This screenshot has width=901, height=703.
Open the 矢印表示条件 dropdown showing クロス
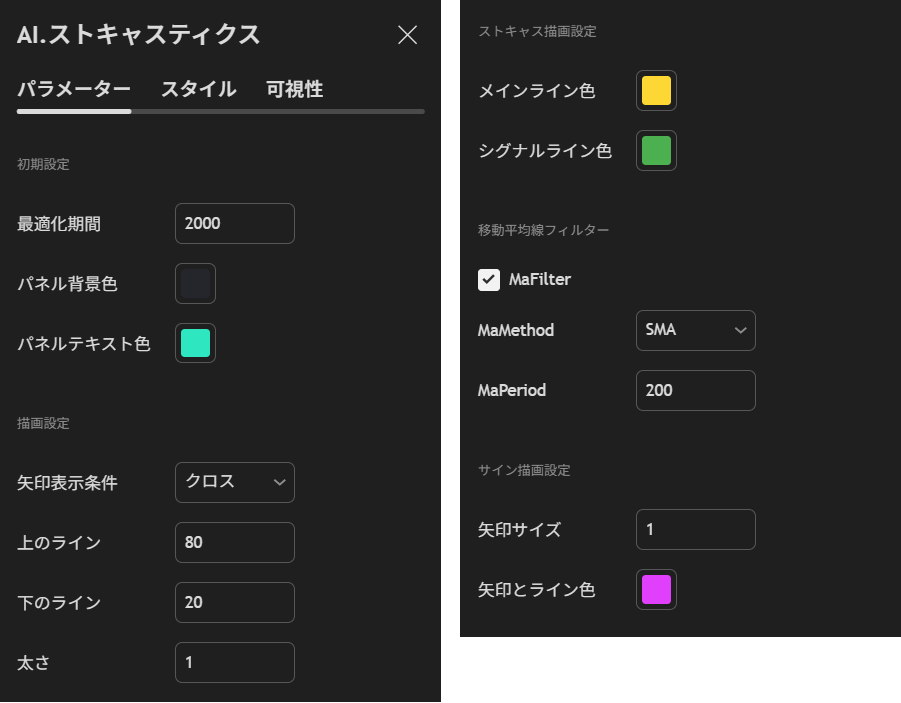click(x=234, y=482)
